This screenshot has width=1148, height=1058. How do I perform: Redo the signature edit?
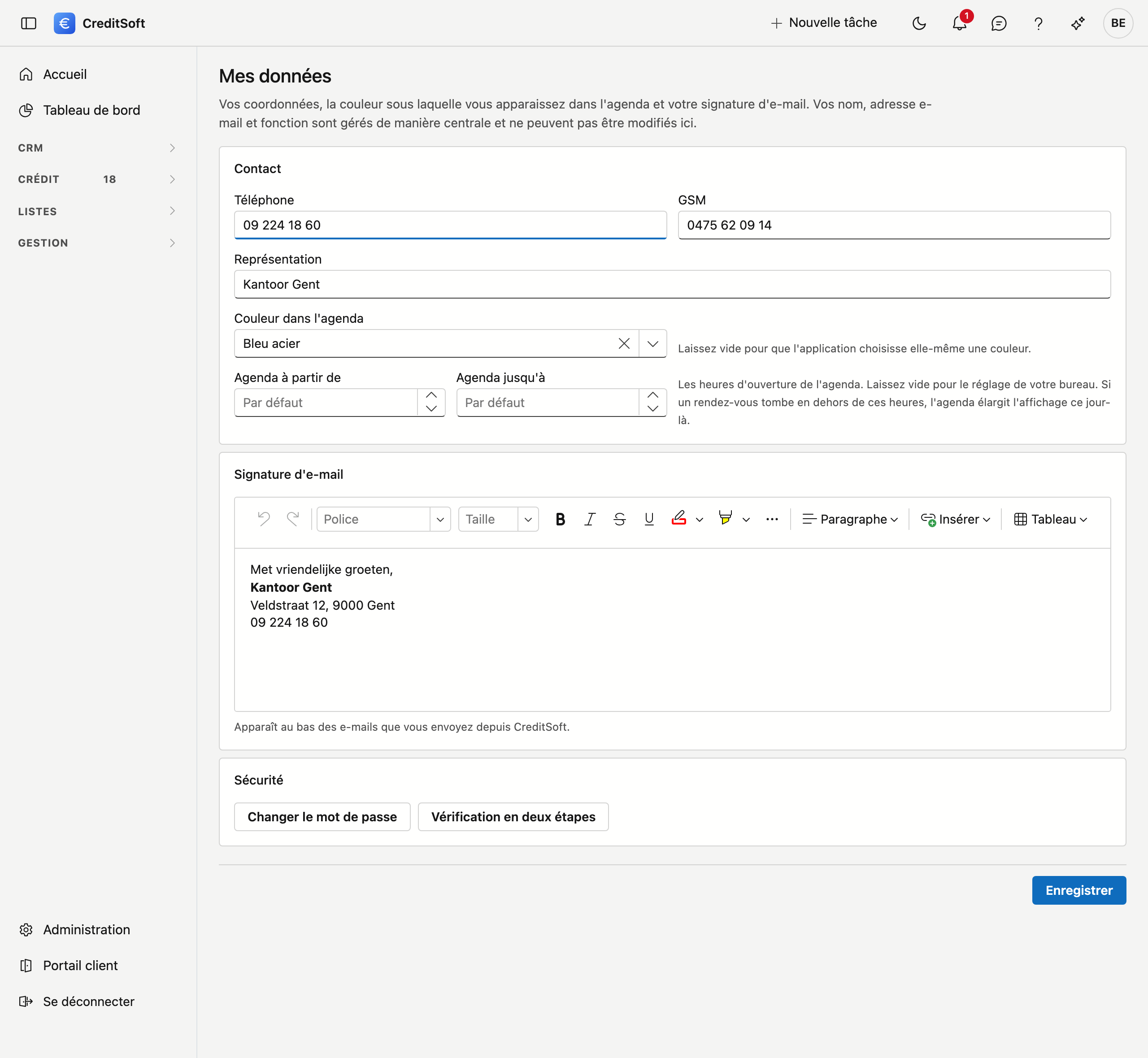pos(292,519)
